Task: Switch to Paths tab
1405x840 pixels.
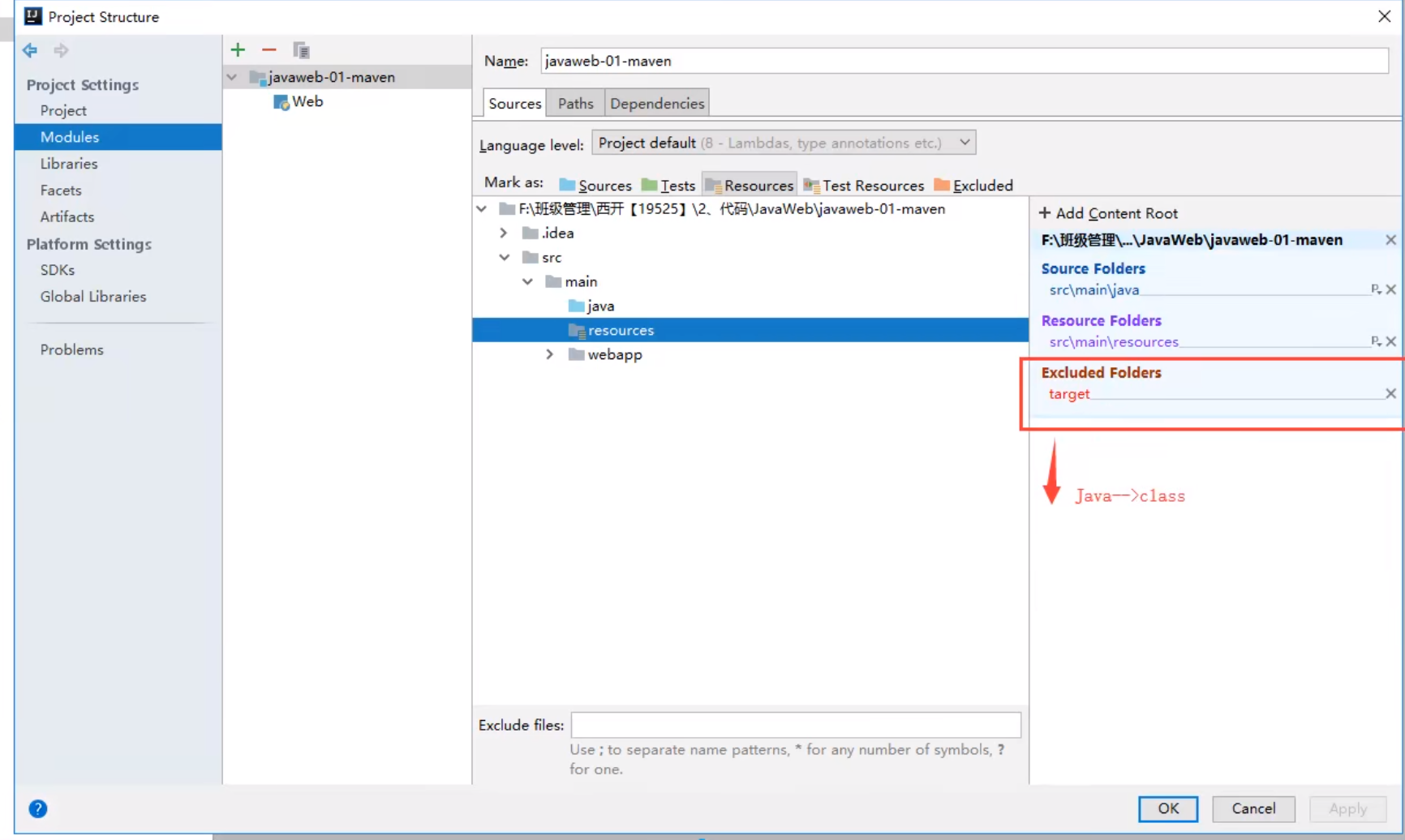Action: pos(575,104)
